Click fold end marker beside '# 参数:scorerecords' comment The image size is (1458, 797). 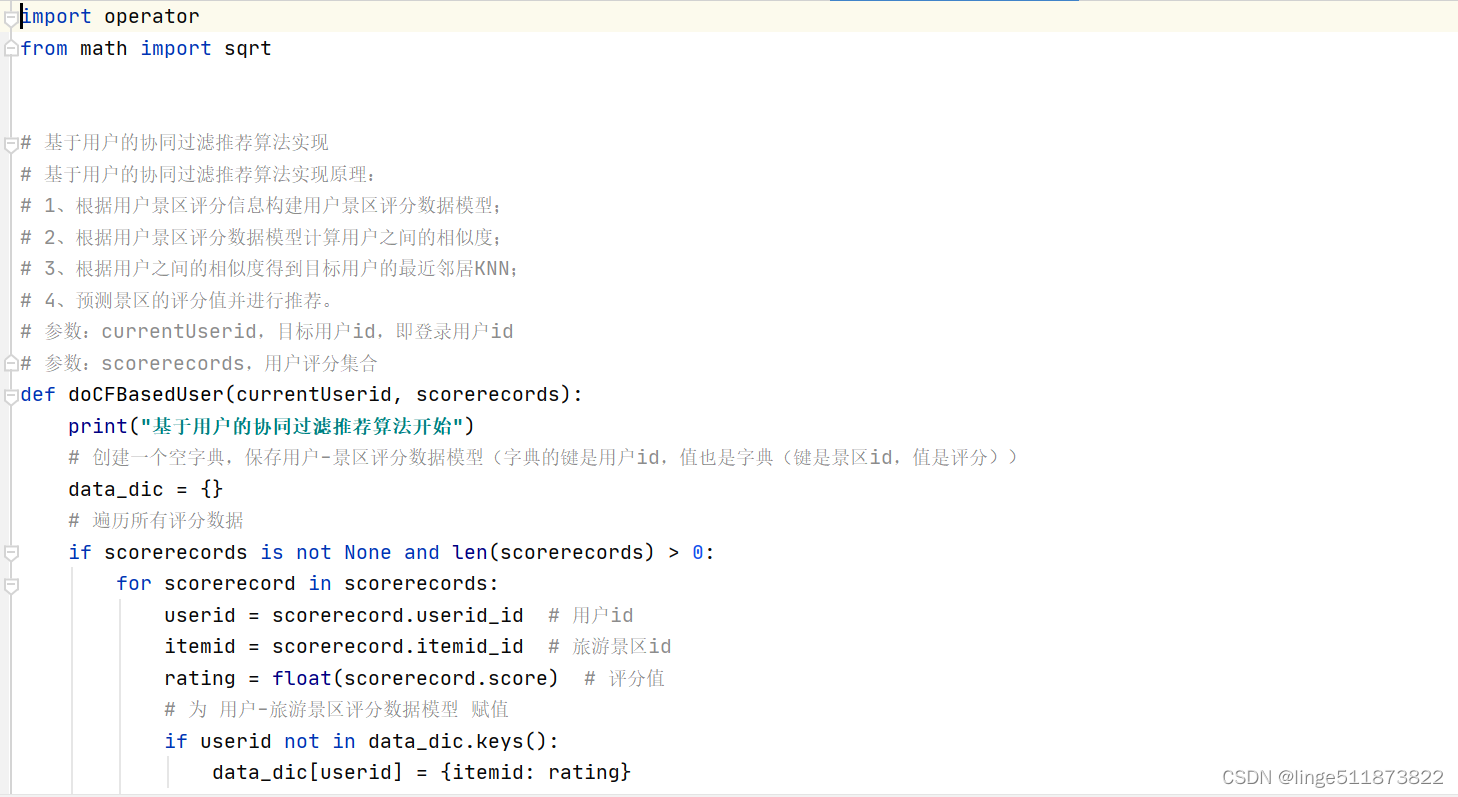tap(11, 363)
